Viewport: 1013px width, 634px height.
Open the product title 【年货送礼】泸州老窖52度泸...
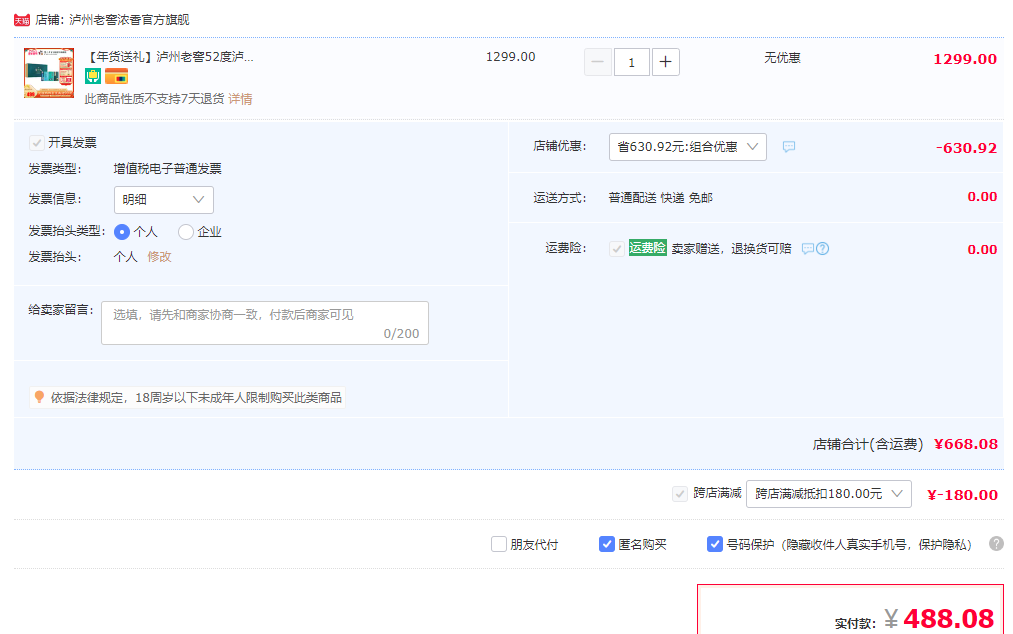tap(170, 57)
